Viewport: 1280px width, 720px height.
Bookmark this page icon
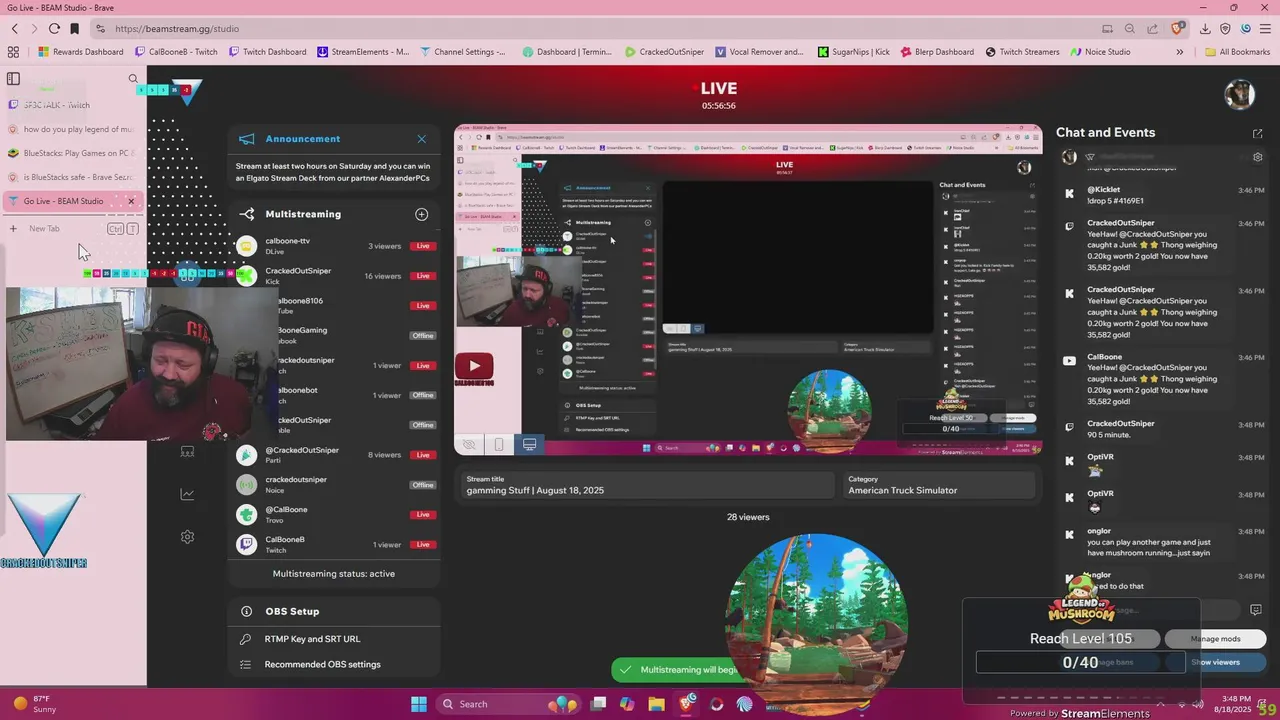click(74, 29)
